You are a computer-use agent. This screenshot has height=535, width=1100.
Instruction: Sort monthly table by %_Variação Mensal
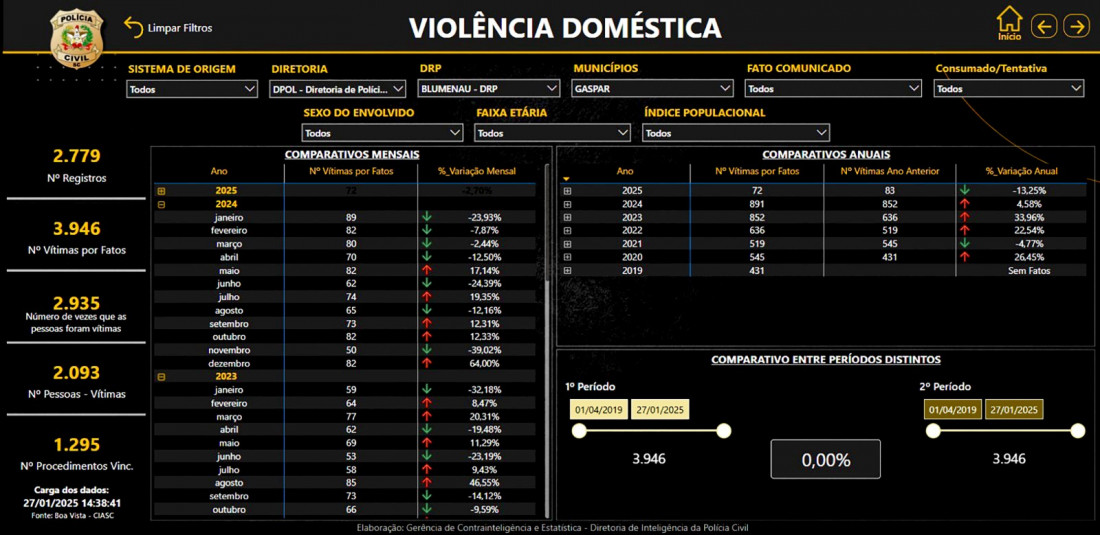(x=476, y=171)
